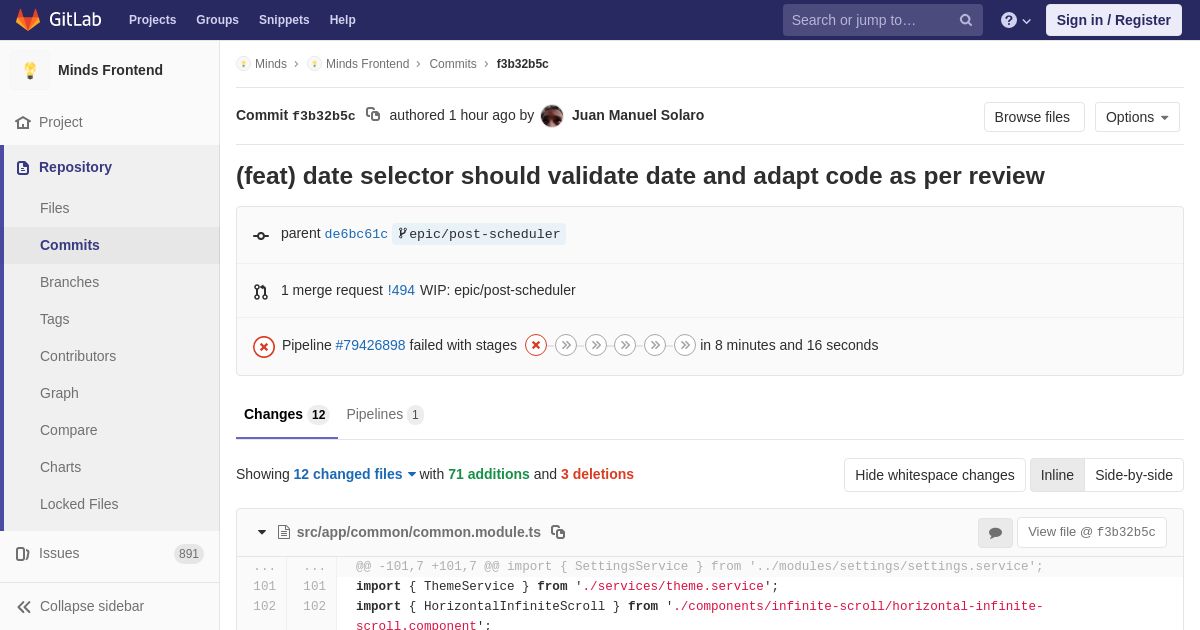This screenshot has width=1200, height=630.
Task: Toggle comments with the speech bubble button
Action: coord(995,533)
